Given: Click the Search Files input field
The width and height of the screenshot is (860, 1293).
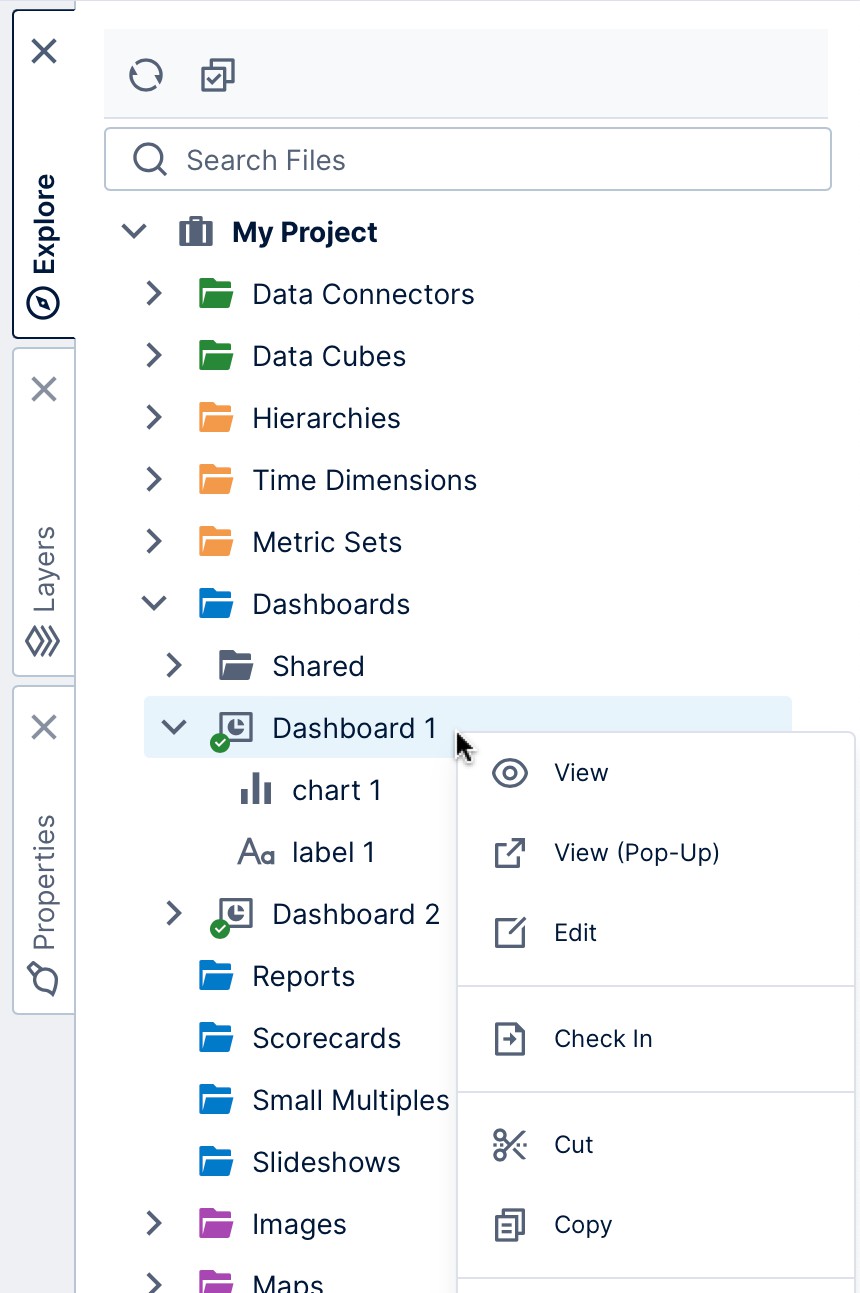Looking at the screenshot, I should pos(480,160).
